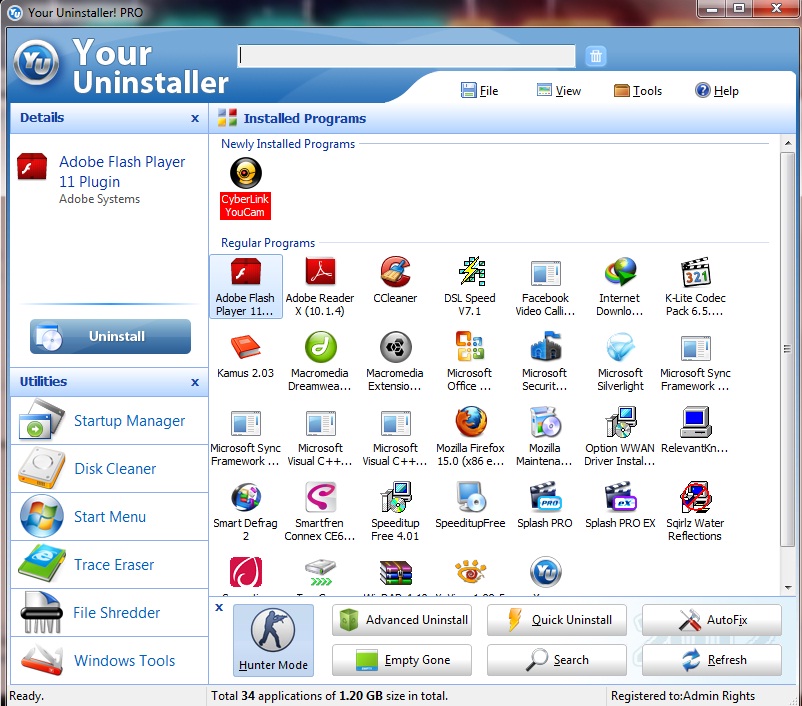Select K-Lite Codec Pack icon
This screenshot has width=802, height=706.
point(696,272)
